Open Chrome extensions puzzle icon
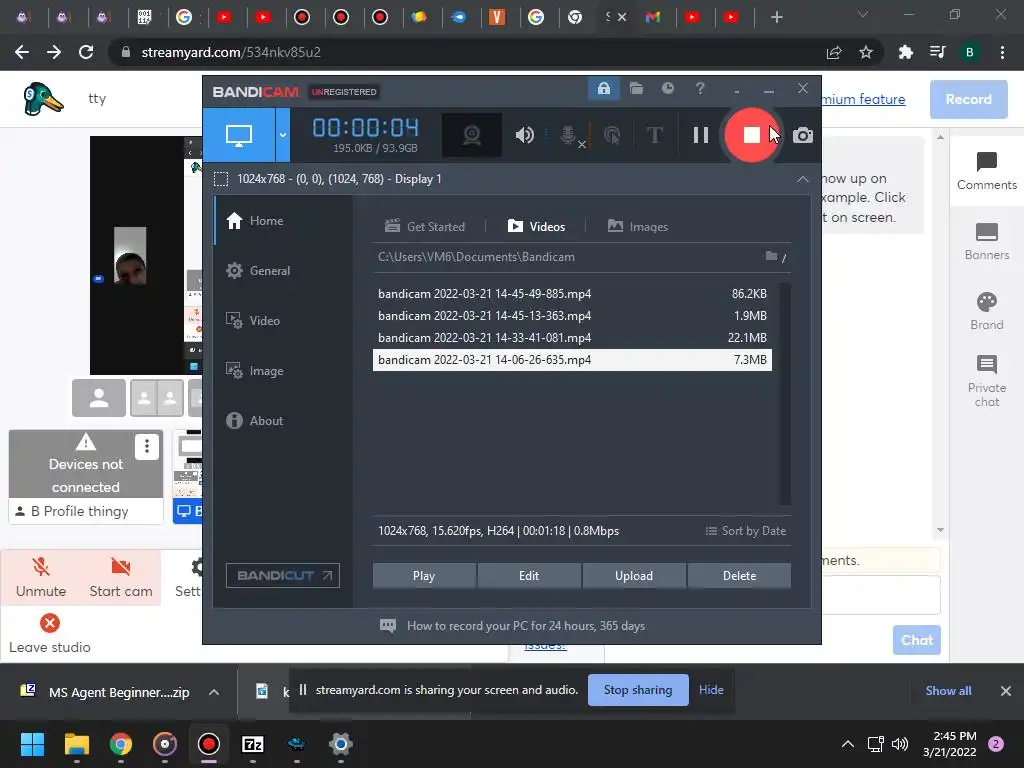This screenshot has height=768, width=1024. point(905,52)
